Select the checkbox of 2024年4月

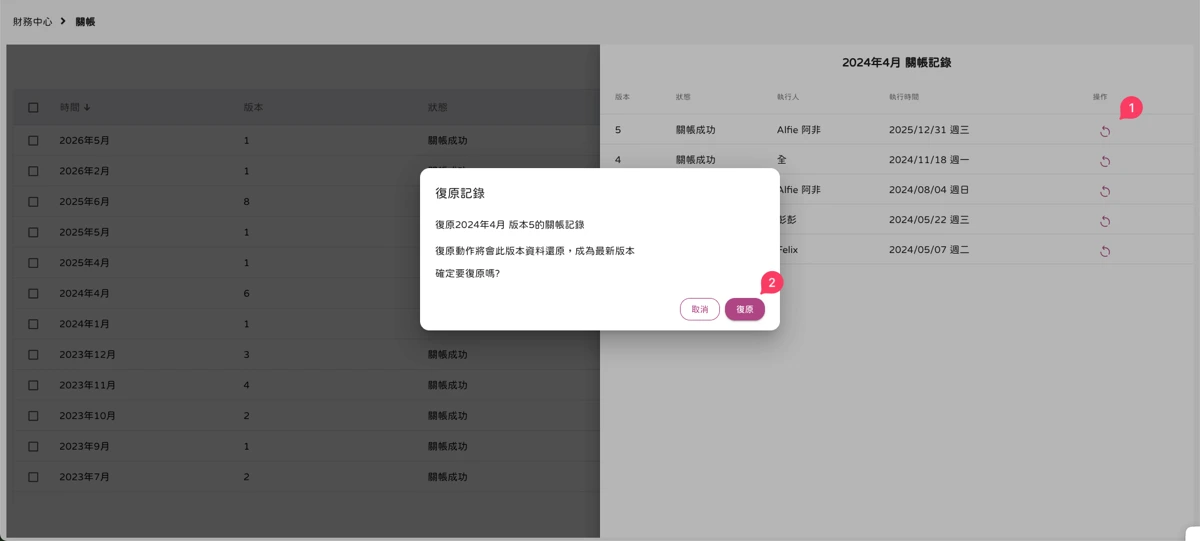tap(33, 294)
